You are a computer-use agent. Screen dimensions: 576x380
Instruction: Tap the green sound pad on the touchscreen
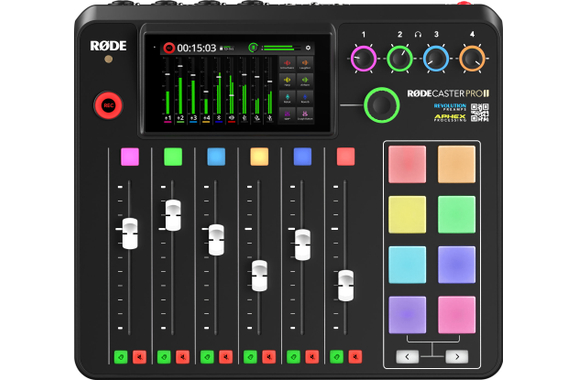(x=305, y=80)
